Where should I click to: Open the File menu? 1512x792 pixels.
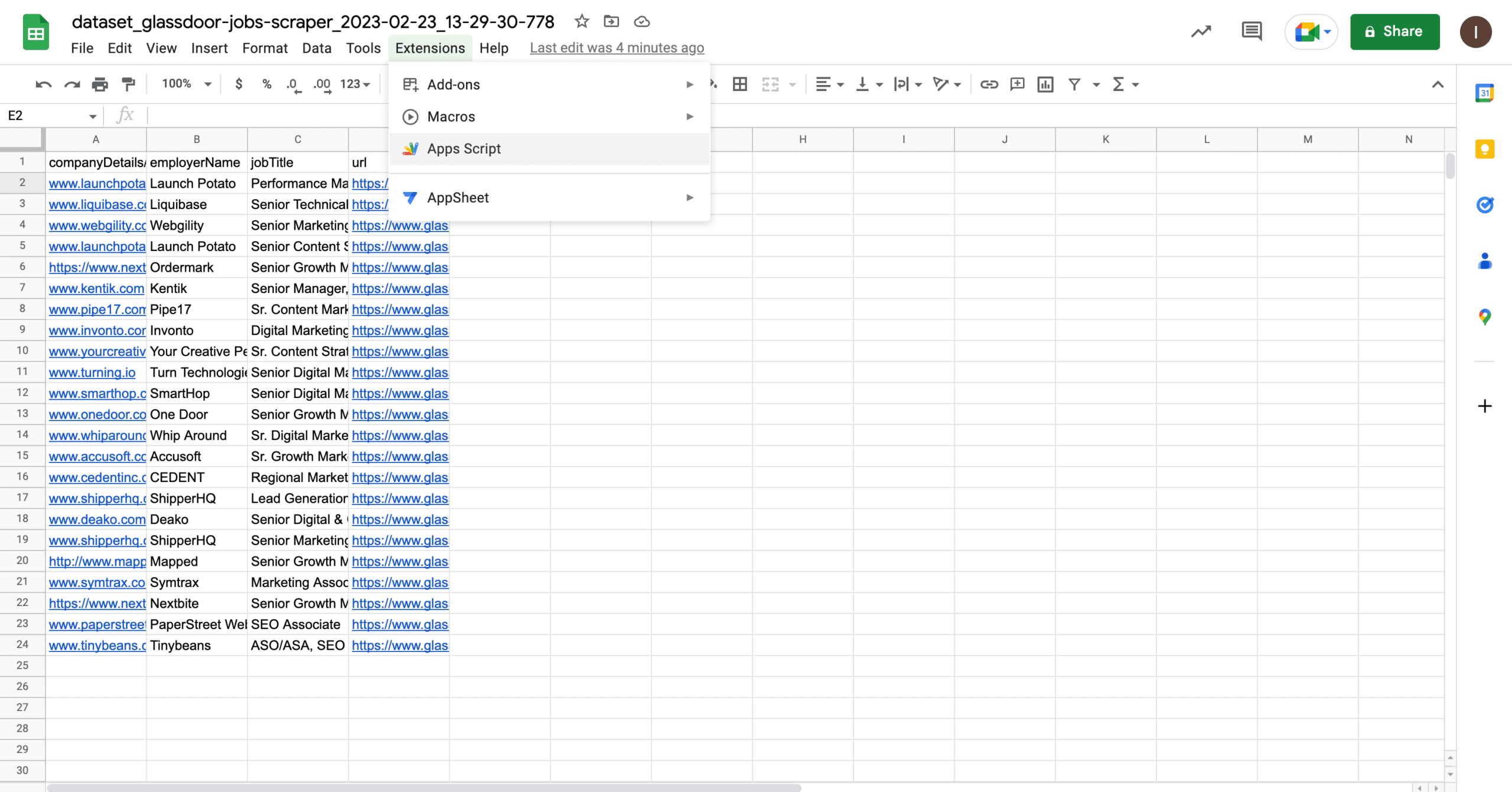pos(82,48)
